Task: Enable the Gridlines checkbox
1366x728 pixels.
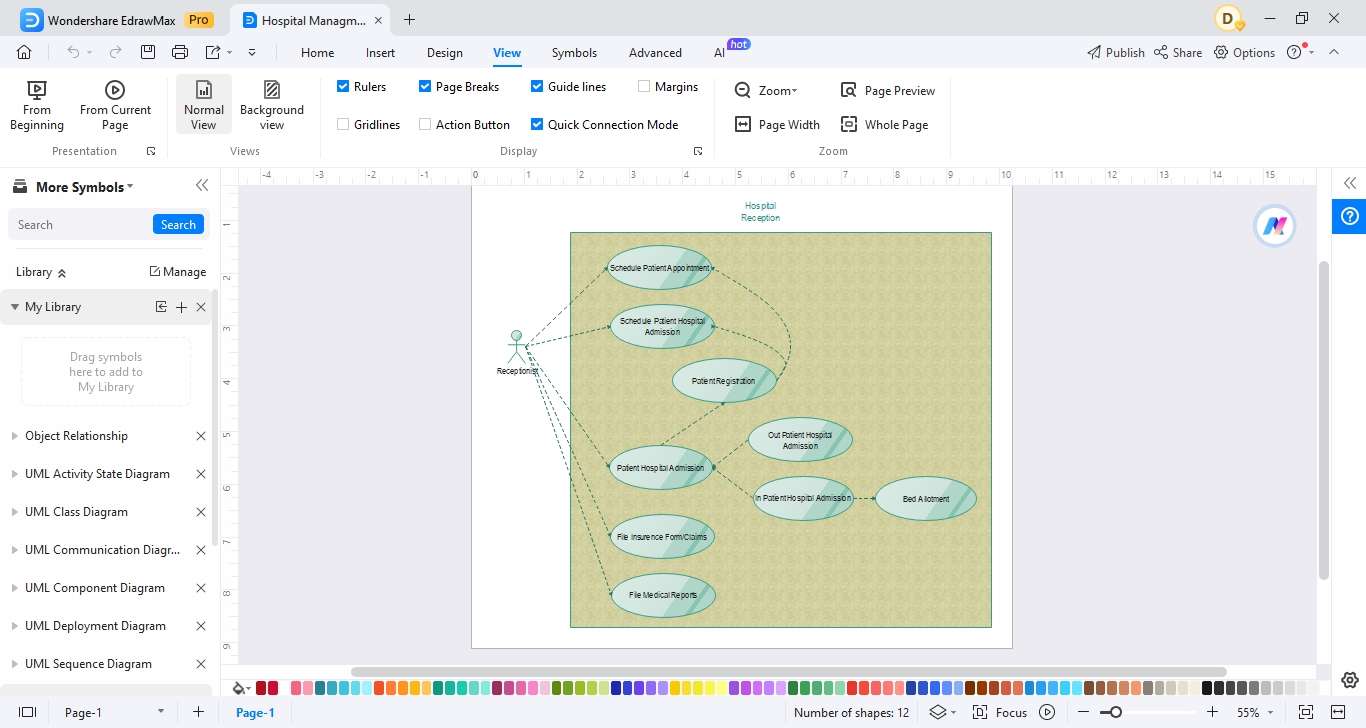Action: point(343,125)
